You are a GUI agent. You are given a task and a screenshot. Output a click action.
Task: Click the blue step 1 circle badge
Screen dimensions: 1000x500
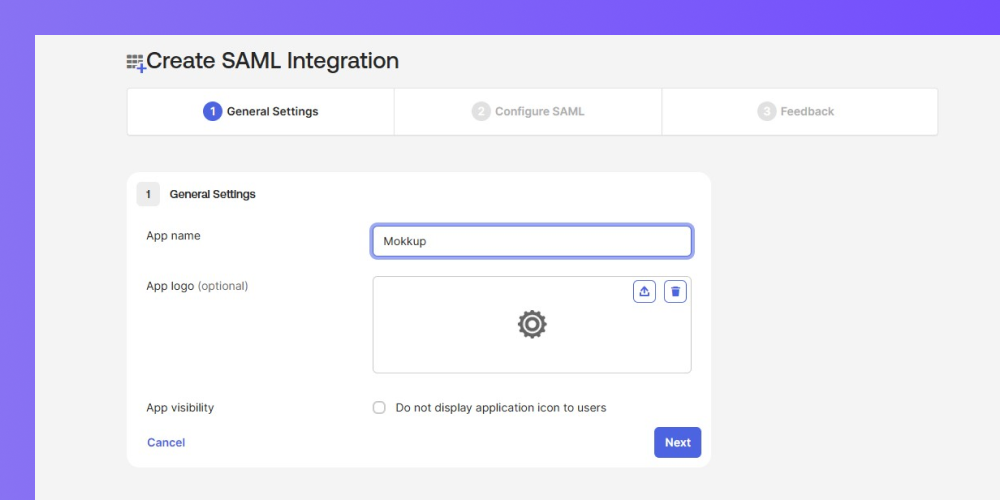tap(212, 112)
